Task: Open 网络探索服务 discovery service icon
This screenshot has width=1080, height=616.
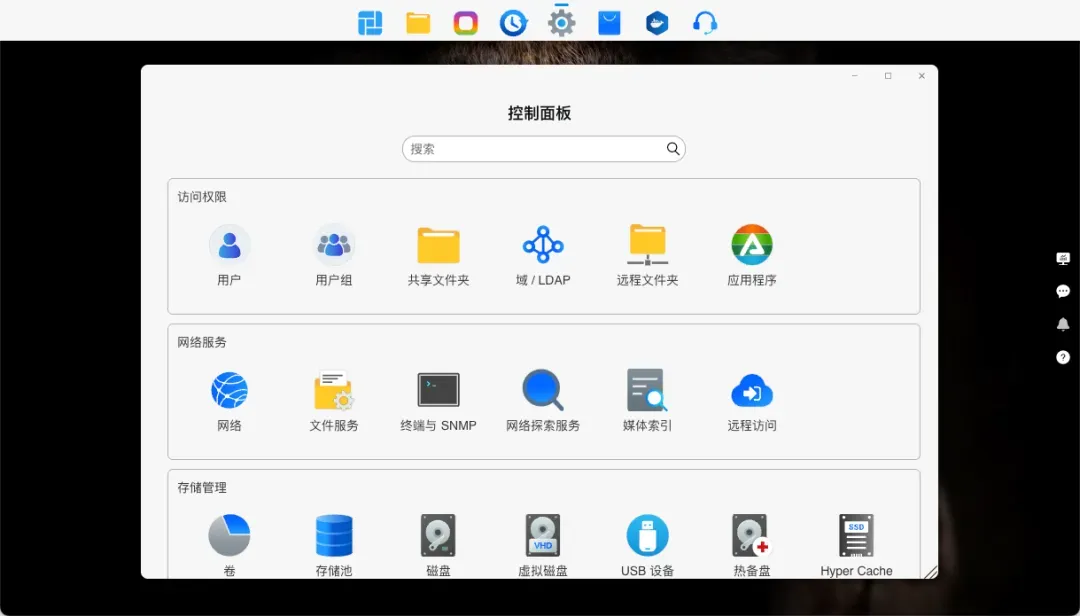Action: tap(543, 390)
